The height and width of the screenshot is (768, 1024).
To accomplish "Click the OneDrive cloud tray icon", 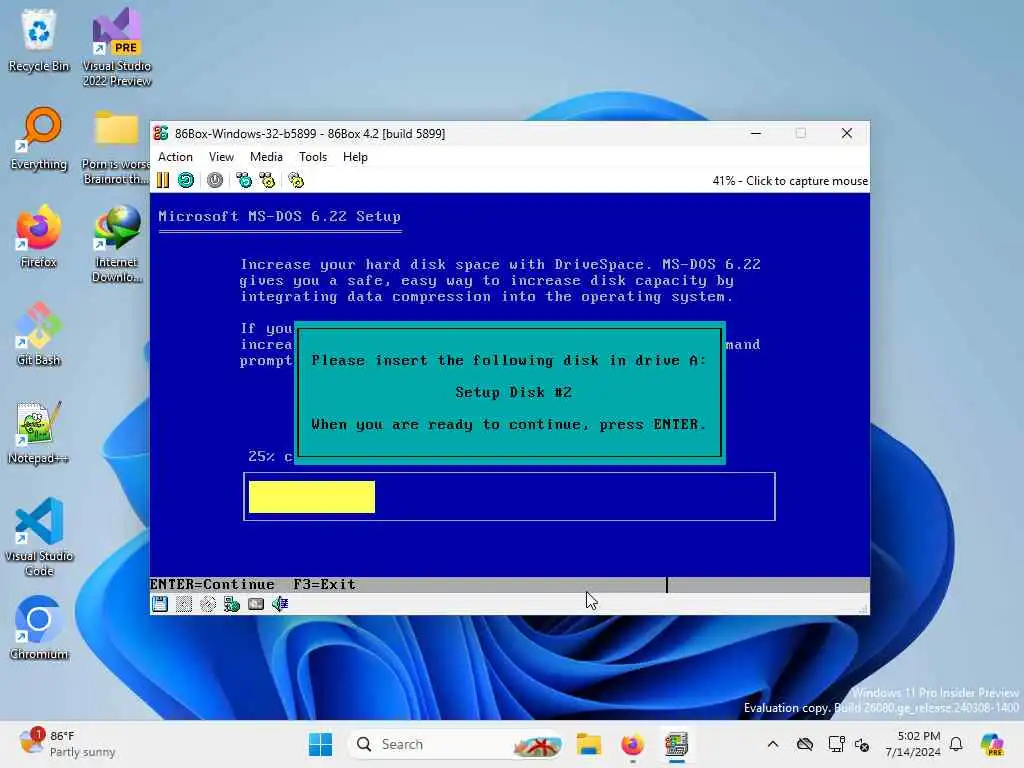I will 805,744.
